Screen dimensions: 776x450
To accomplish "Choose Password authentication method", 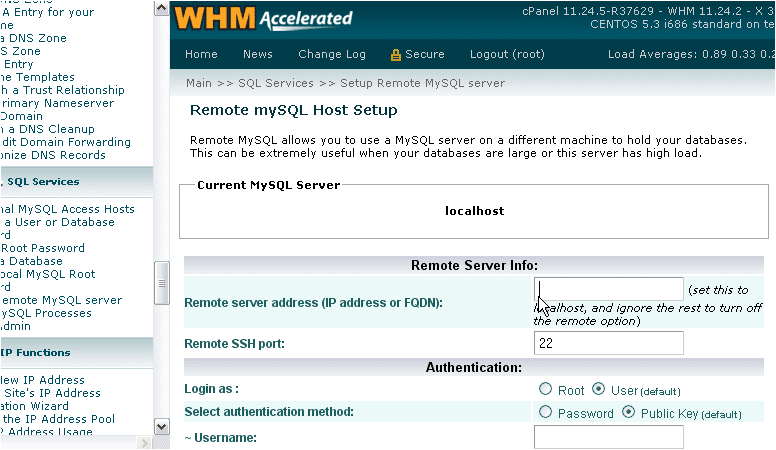I will (545, 412).
